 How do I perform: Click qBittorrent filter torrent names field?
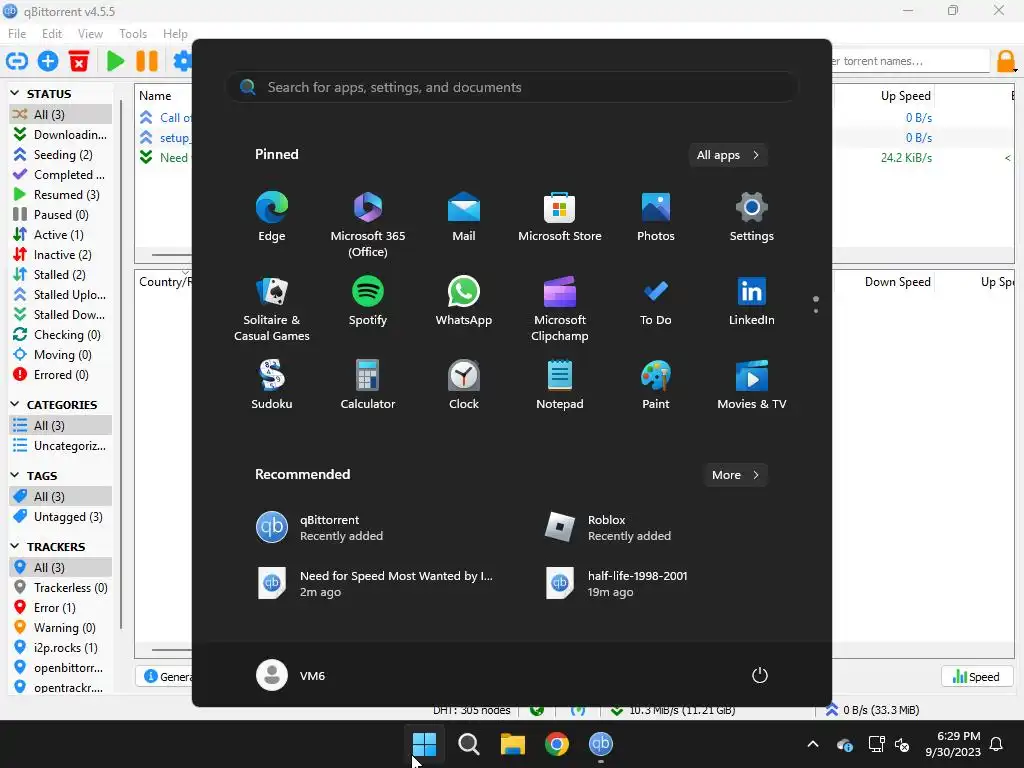click(x=911, y=61)
